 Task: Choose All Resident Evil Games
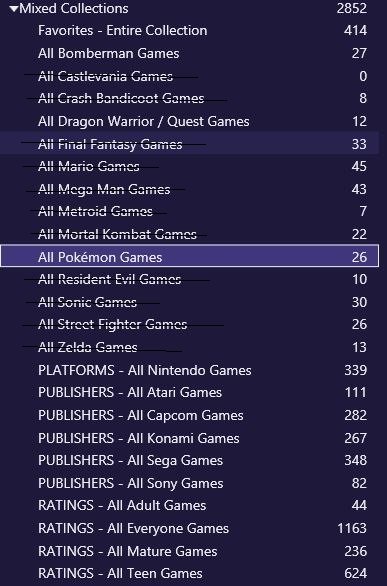189,280
